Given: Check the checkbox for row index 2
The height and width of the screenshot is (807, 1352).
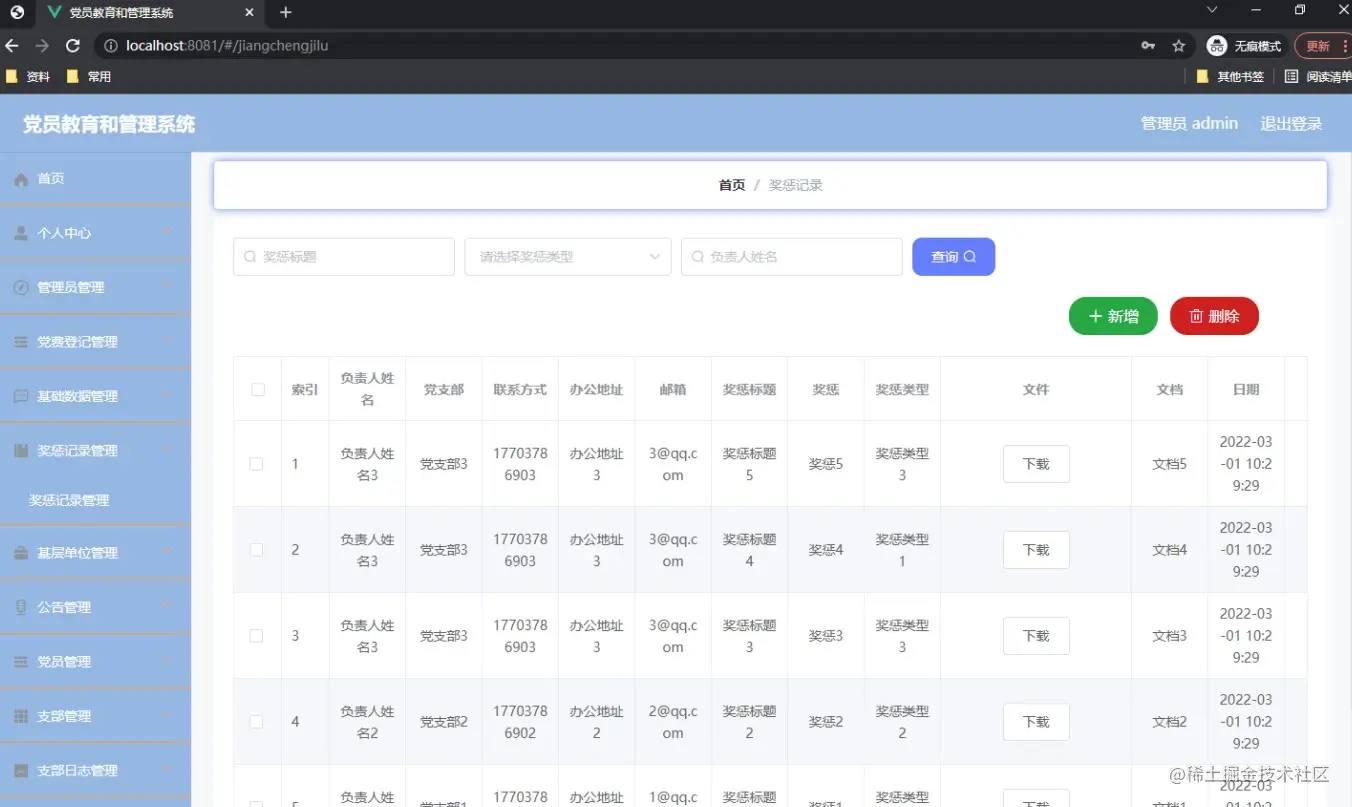Looking at the screenshot, I should (x=256, y=550).
